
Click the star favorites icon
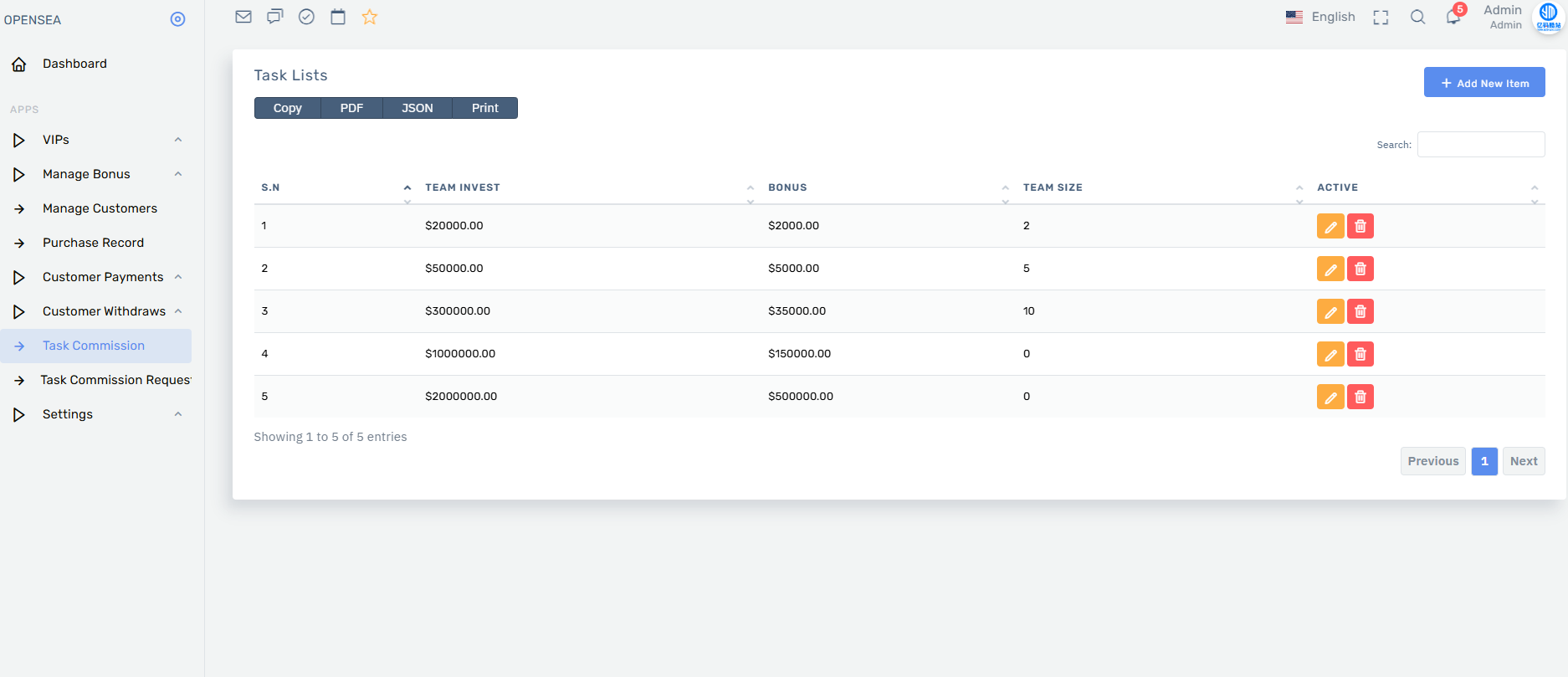(x=370, y=17)
